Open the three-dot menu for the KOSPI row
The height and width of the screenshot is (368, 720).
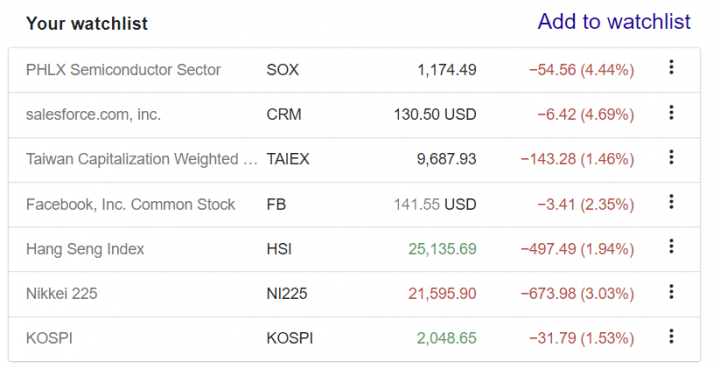(671, 336)
